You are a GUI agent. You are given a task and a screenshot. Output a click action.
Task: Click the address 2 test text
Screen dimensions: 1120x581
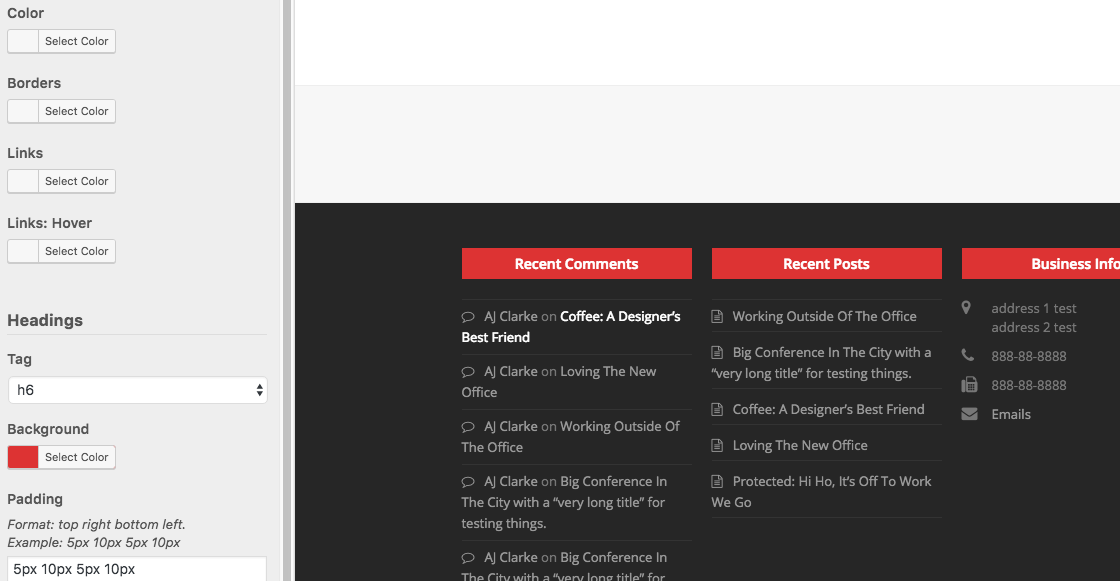(x=1034, y=327)
